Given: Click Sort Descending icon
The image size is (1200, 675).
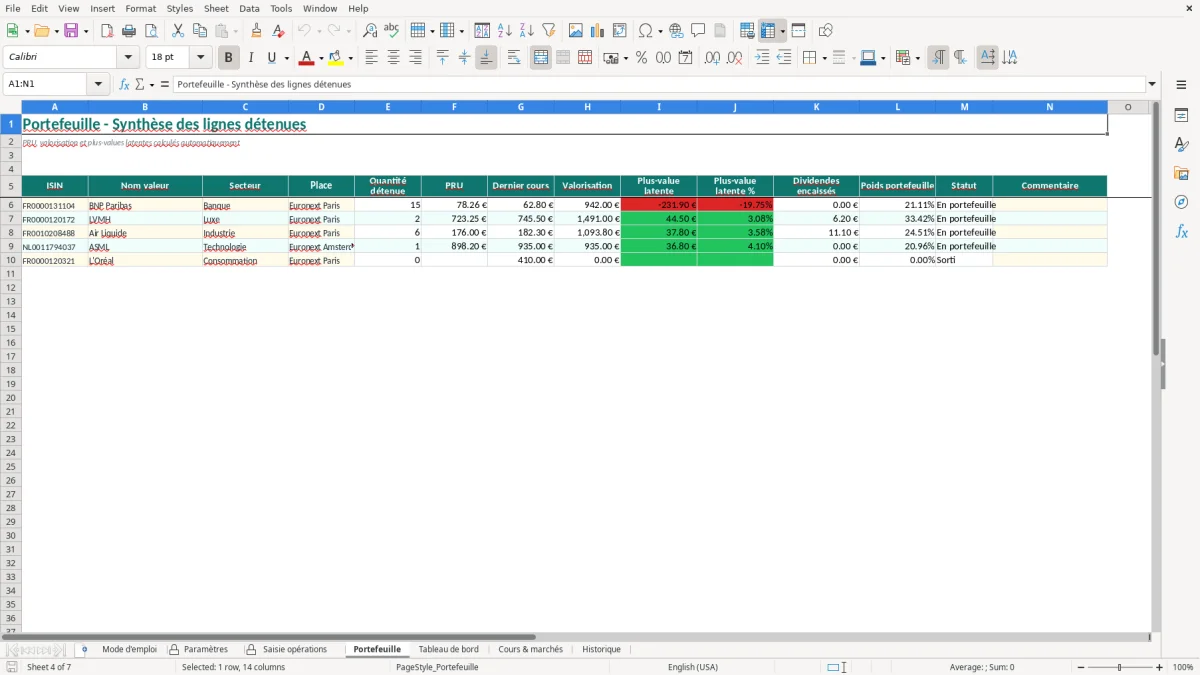Looking at the screenshot, I should tap(527, 31).
